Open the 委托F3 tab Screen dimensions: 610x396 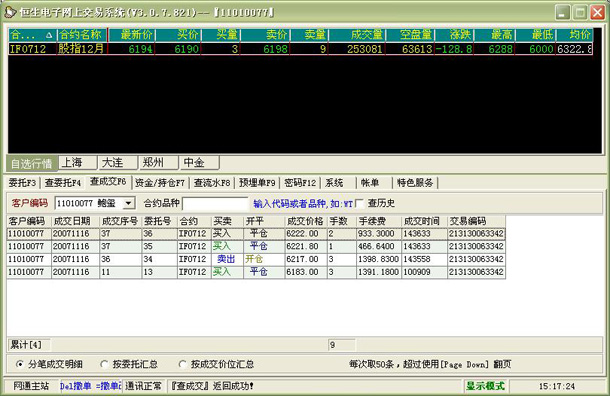(x=23, y=182)
